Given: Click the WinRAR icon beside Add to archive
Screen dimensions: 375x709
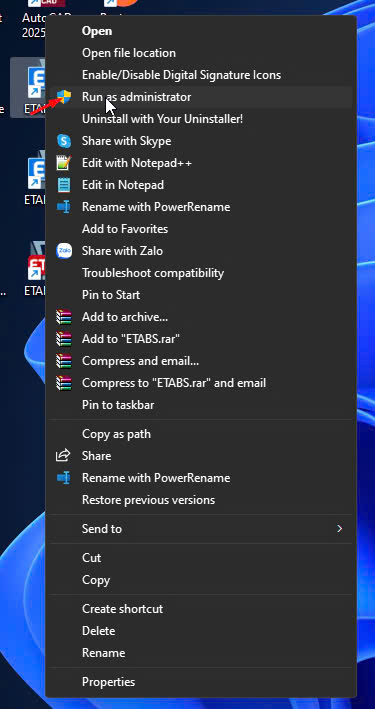Looking at the screenshot, I should coord(64,317).
